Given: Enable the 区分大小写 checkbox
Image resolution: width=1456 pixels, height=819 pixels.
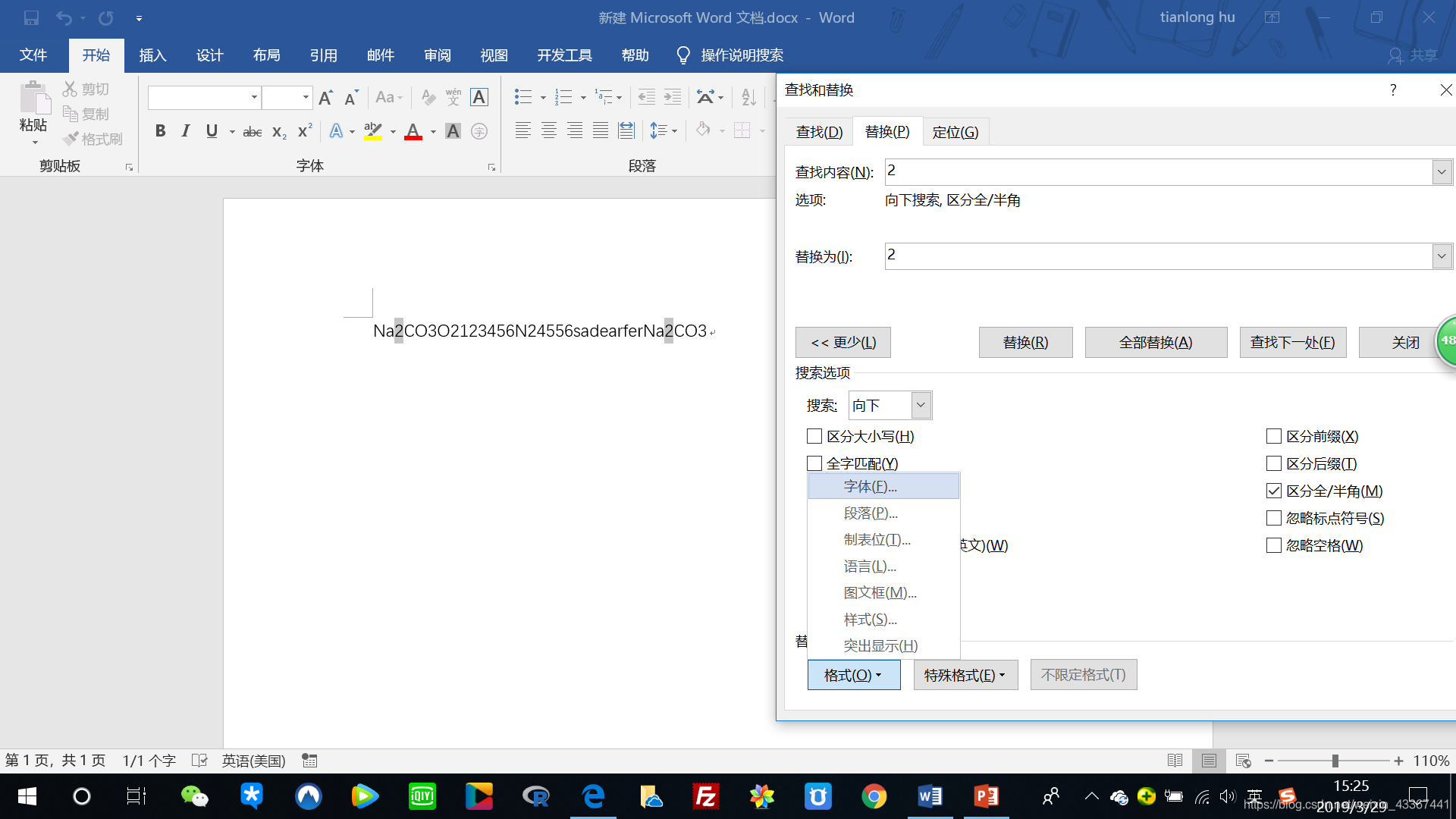Looking at the screenshot, I should tap(814, 436).
